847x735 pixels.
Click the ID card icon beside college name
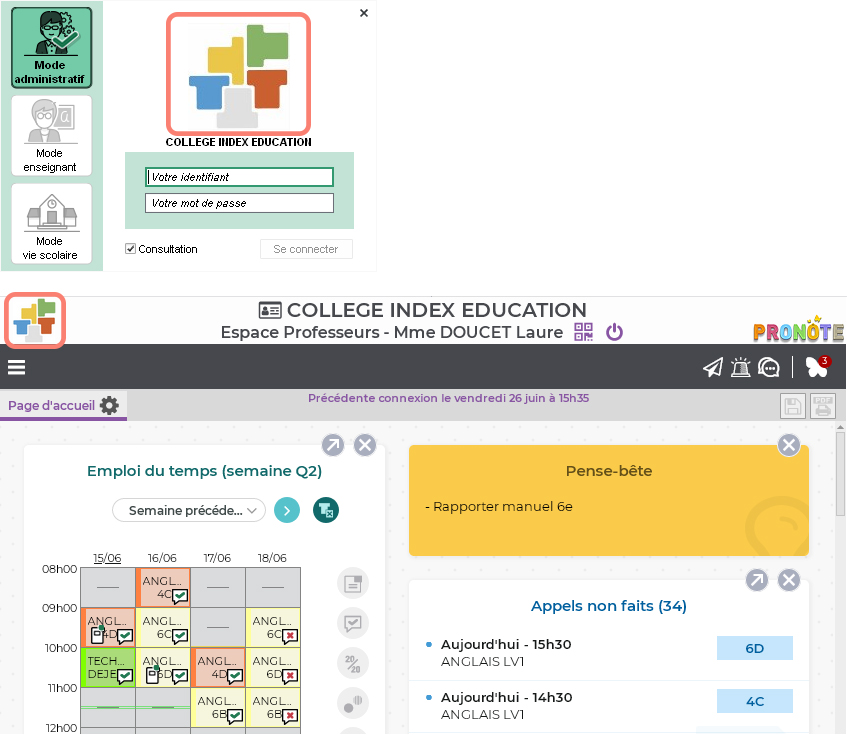coord(270,310)
